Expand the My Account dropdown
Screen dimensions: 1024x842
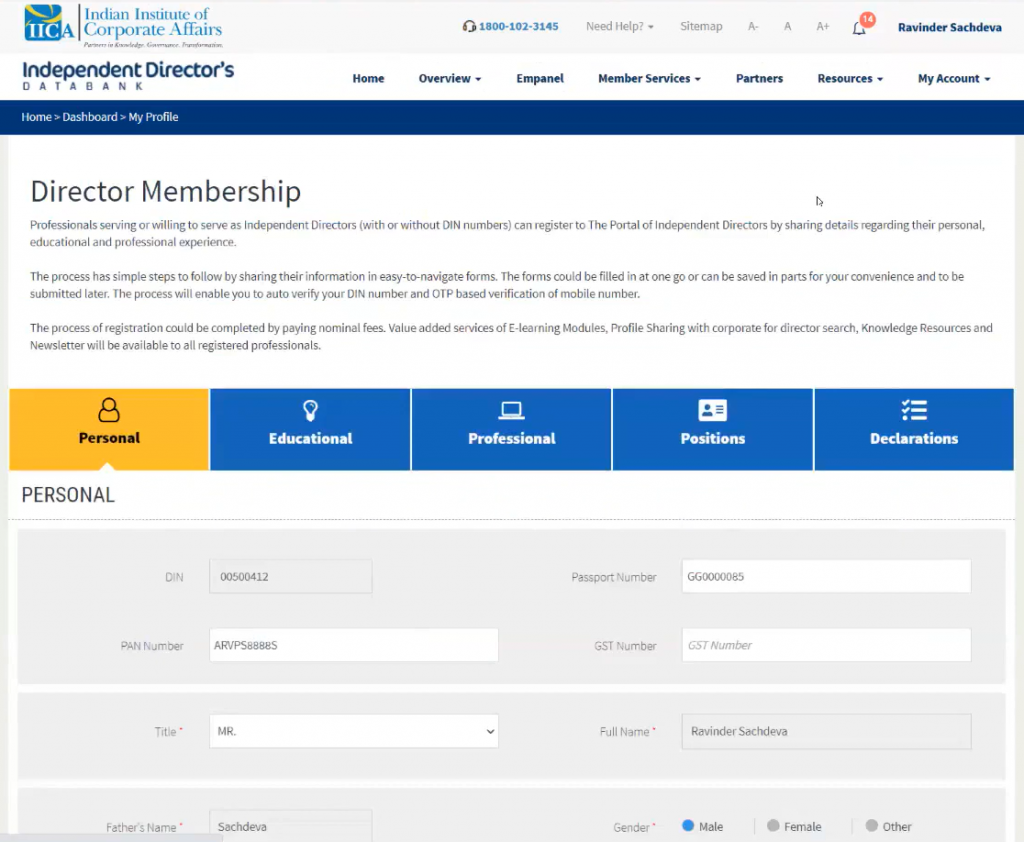pos(954,79)
